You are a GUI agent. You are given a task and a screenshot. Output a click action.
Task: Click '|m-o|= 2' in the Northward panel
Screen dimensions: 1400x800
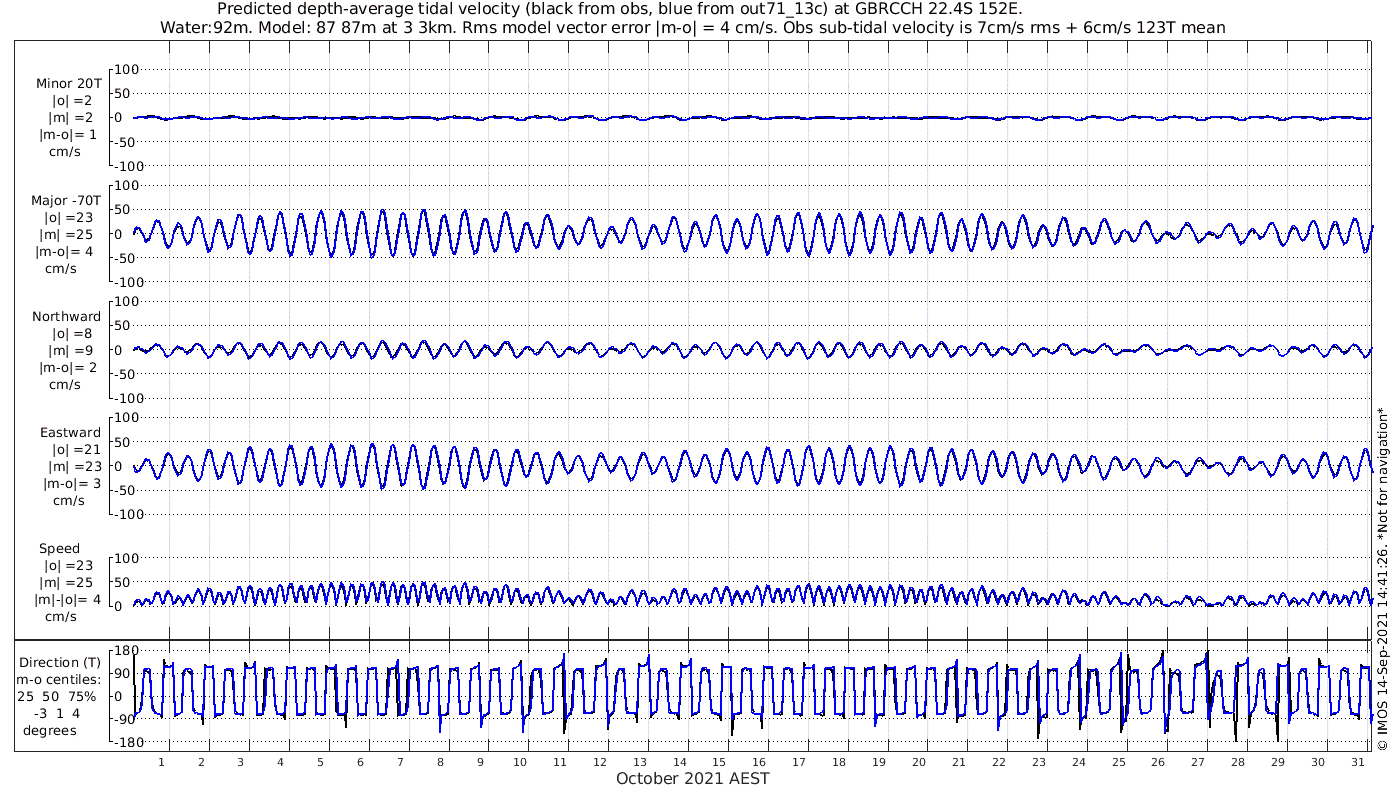[x=67, y=368]
